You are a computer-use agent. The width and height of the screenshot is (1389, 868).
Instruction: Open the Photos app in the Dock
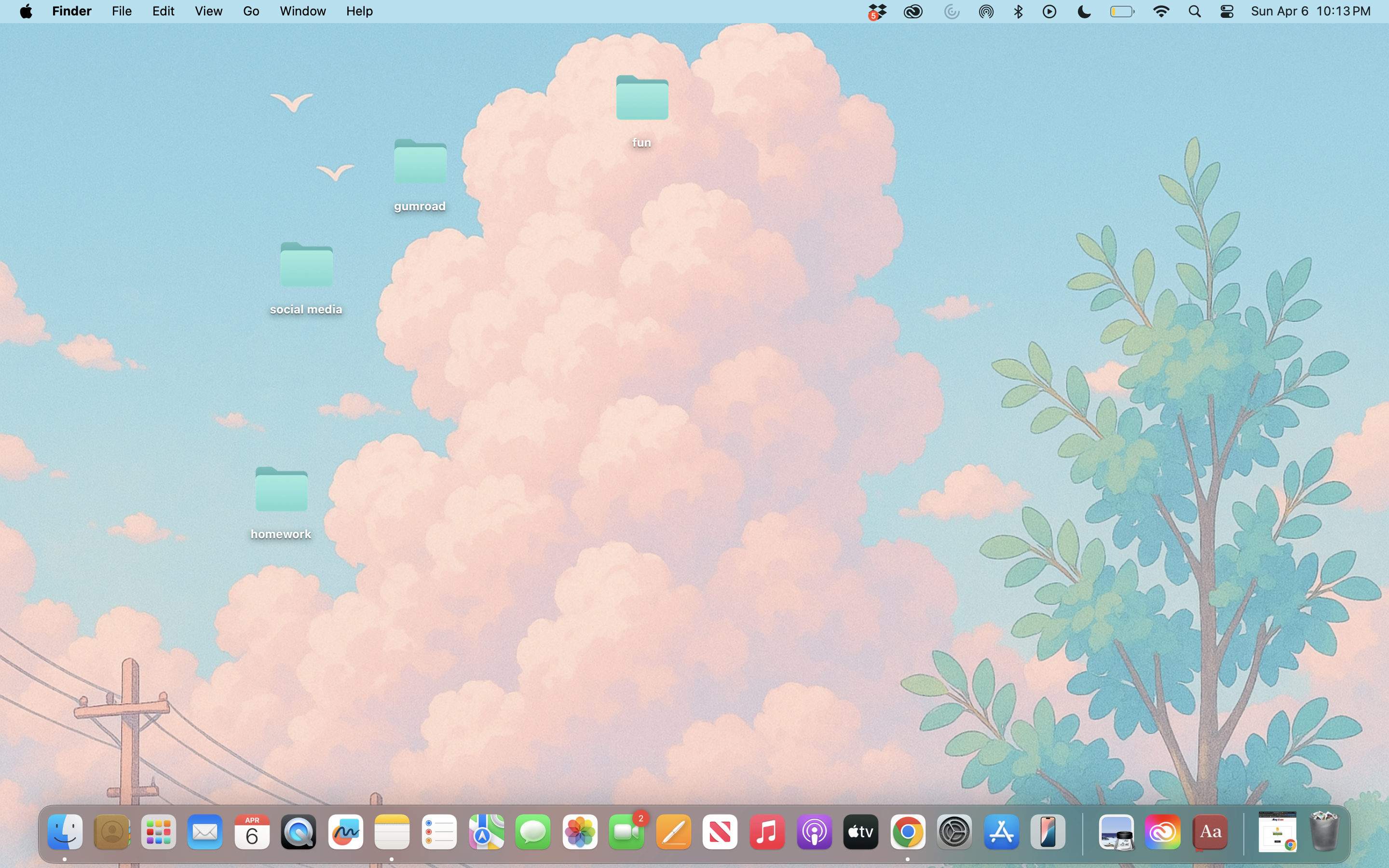pyautogui.click(x=580, y=832)
